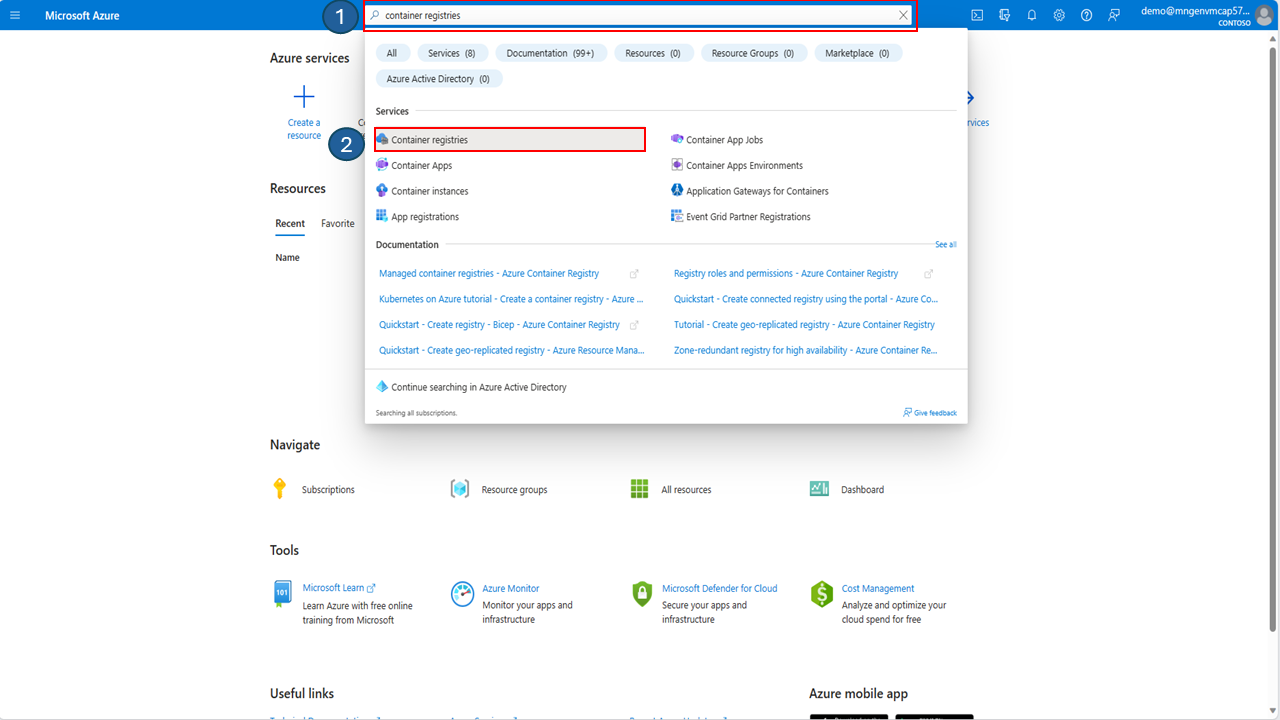The width and height of the screenshot is (1280, 720).
Task: Click the Event Grid Partner Registrations icon
Action: pyautogui.click(x=677, y=216)
